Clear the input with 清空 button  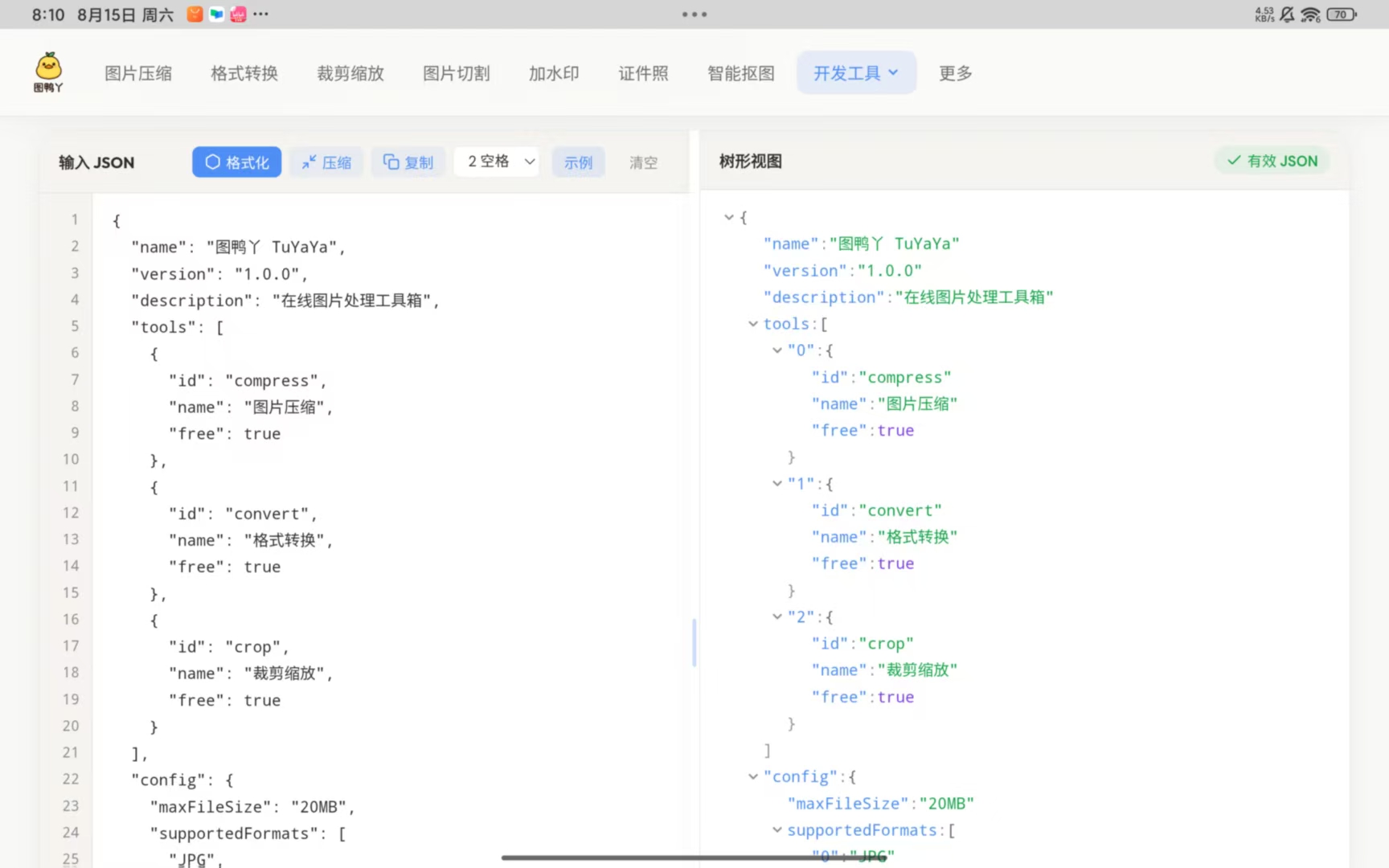(x=643, y=162)
